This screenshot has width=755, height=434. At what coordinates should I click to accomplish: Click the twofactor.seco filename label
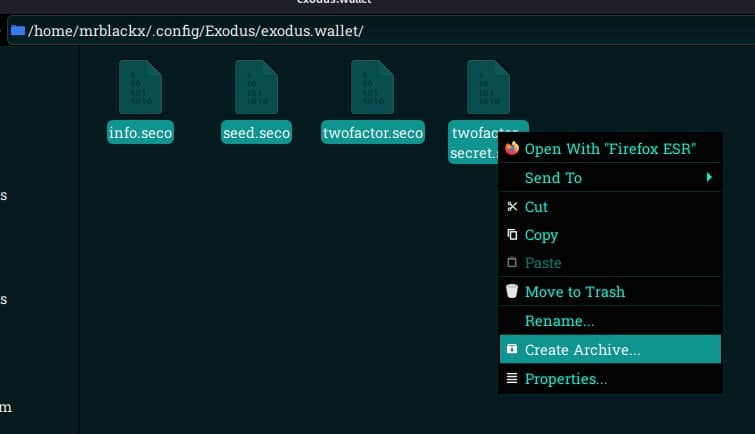(372, 133)
